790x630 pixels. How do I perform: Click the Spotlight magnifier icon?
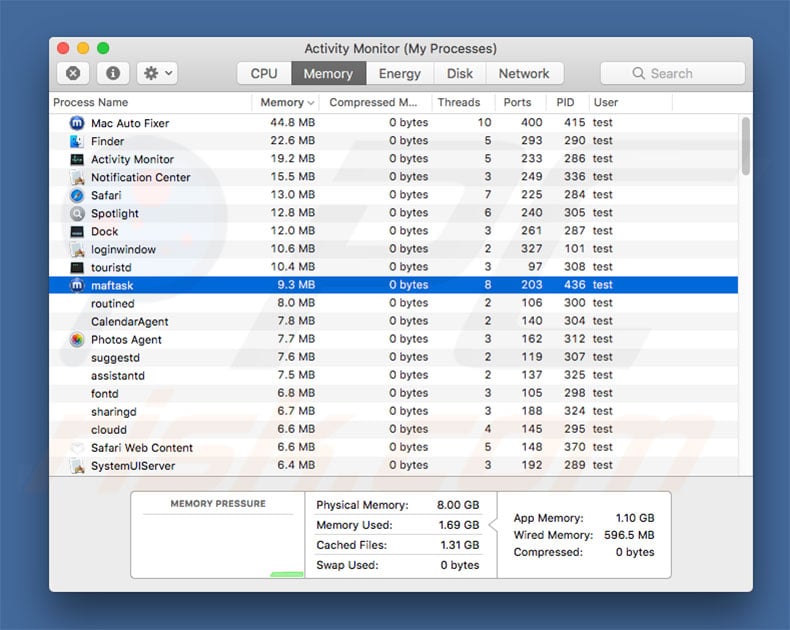click(x=77, y=213)
